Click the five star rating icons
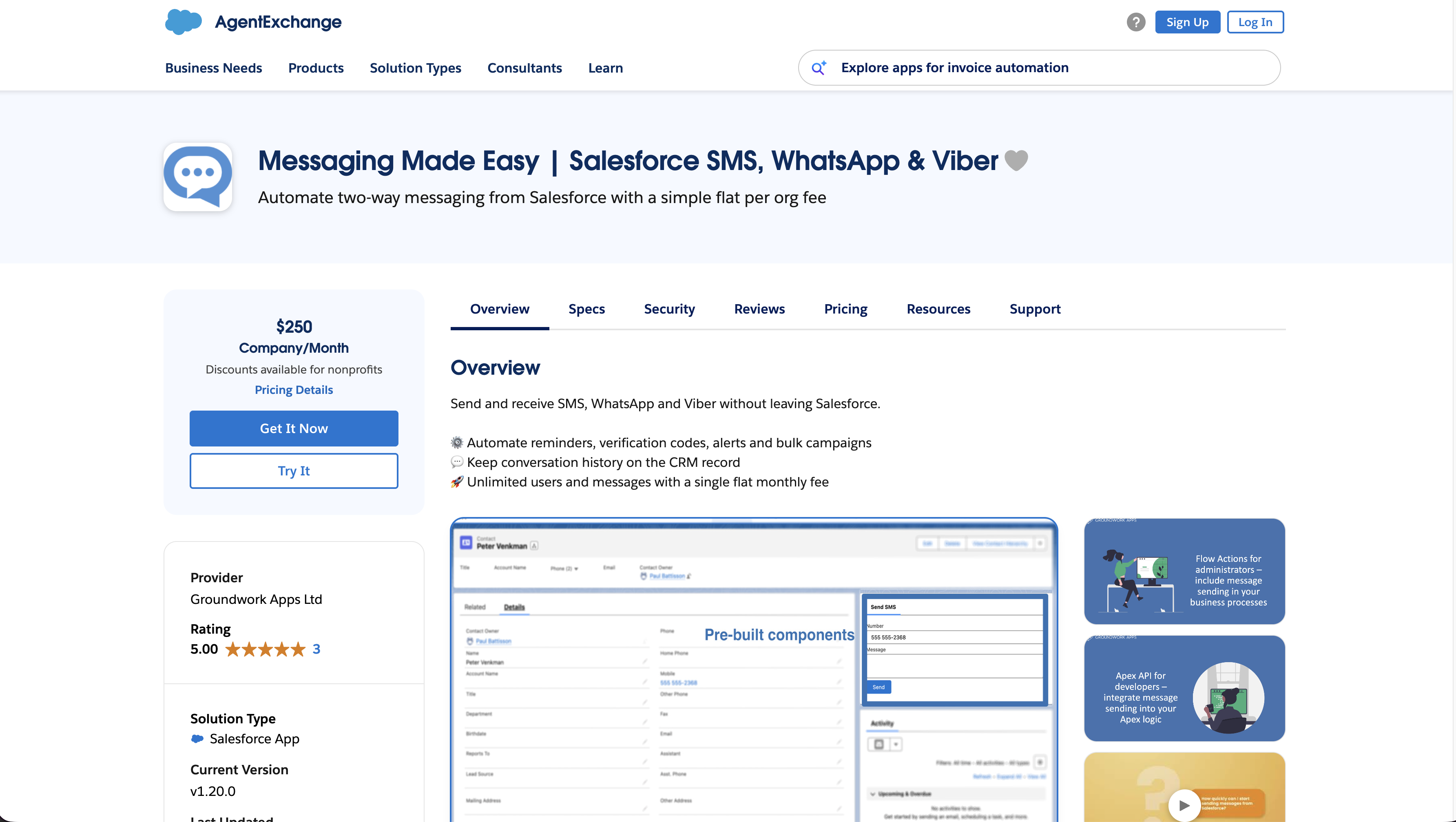Image resolution: width=1456 pixels, height=822 pixels. tap(265, 649)
